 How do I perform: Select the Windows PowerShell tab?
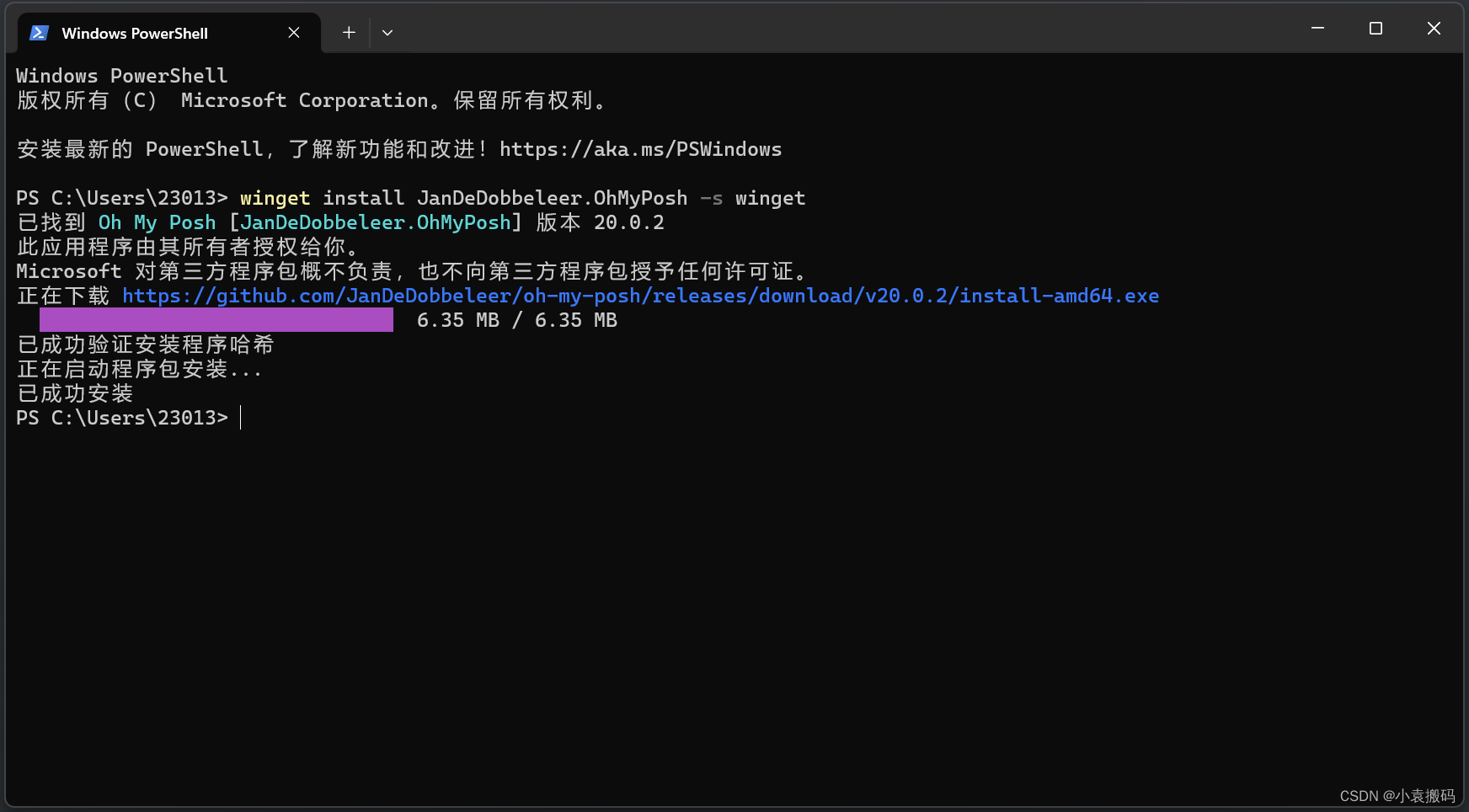(x=168, y=33)
